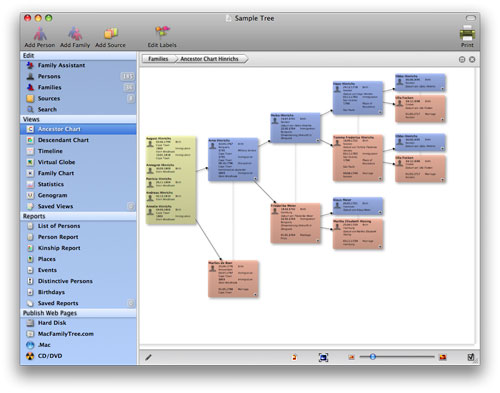Select the Klaus Meier chart node
Viewport: 500px width, 393px height.
point(358,206)
